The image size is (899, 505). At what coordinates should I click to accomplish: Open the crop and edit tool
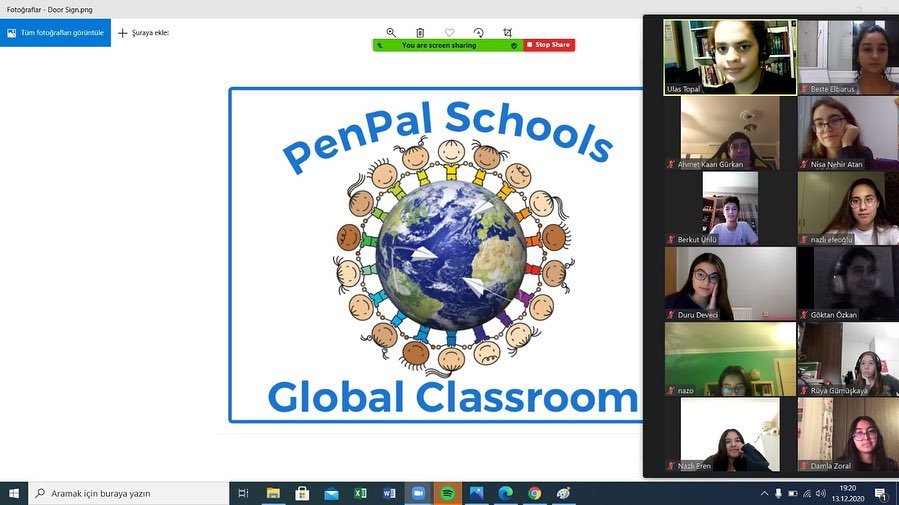point(507,33)
